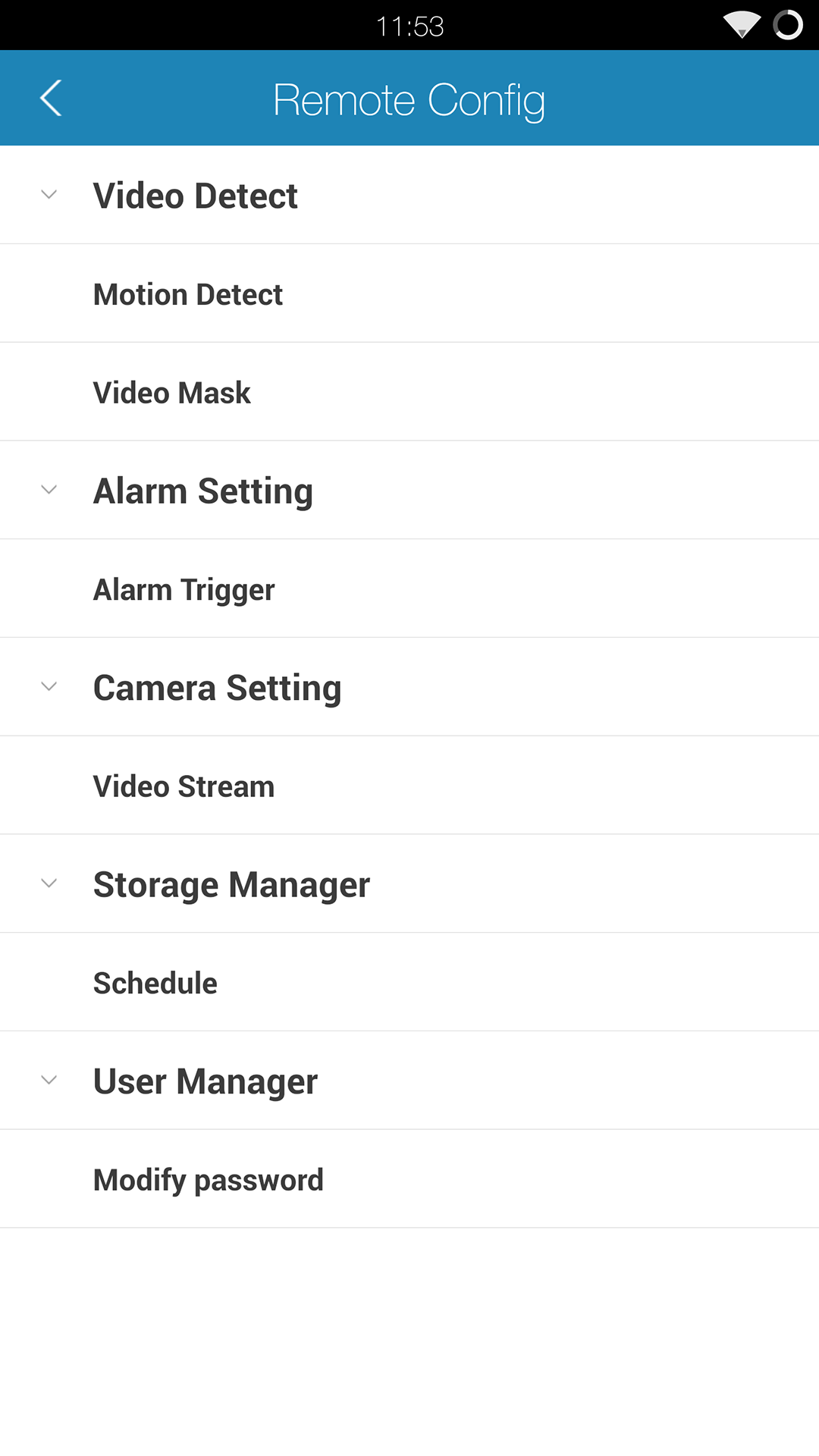Collapse the Storage Manager chevron
This screenshot has width=819, height=1456.
pyautogui.click(x=49, y=883)
